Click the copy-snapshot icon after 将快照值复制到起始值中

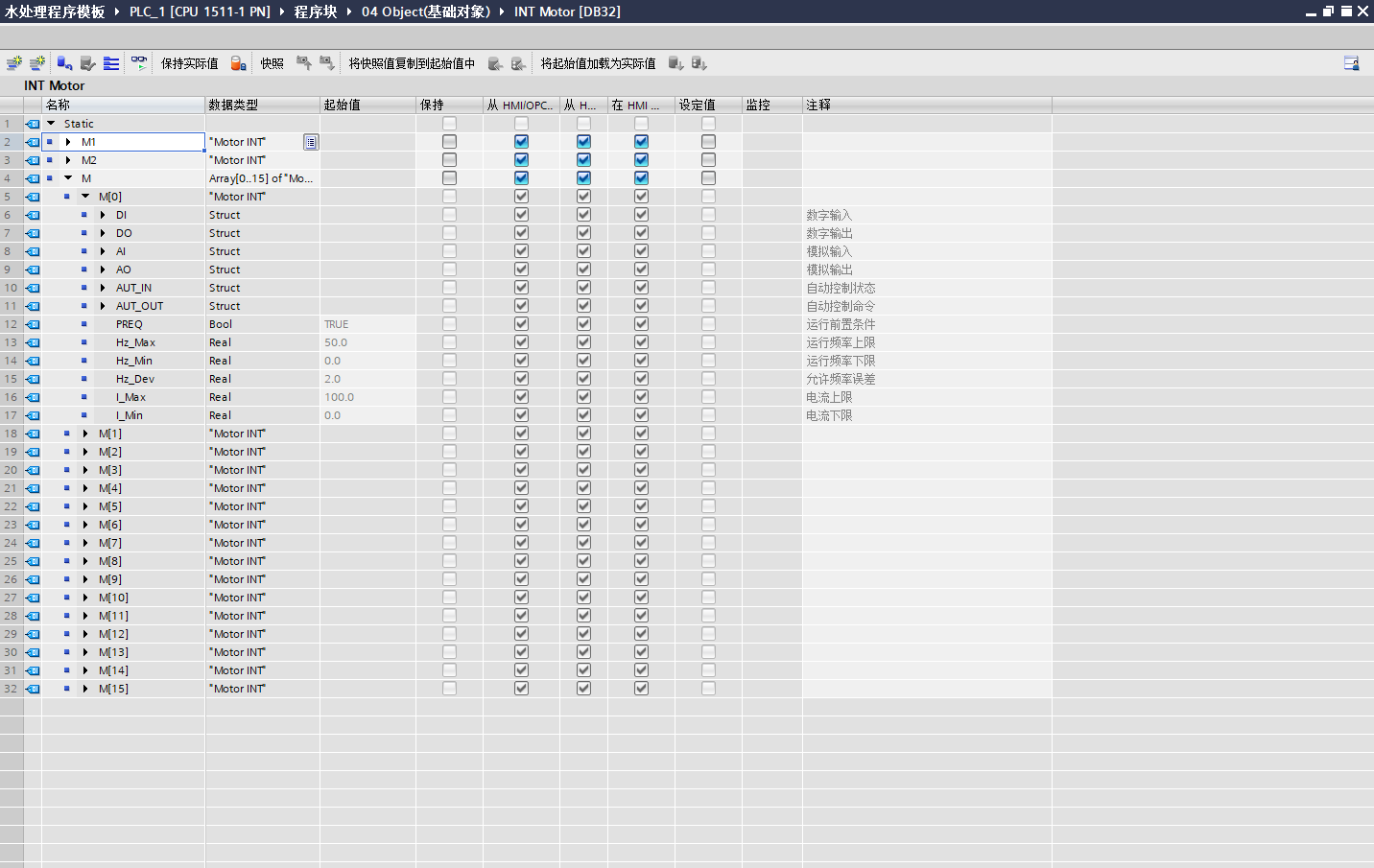pyautogui.click(x=494, y=62)
